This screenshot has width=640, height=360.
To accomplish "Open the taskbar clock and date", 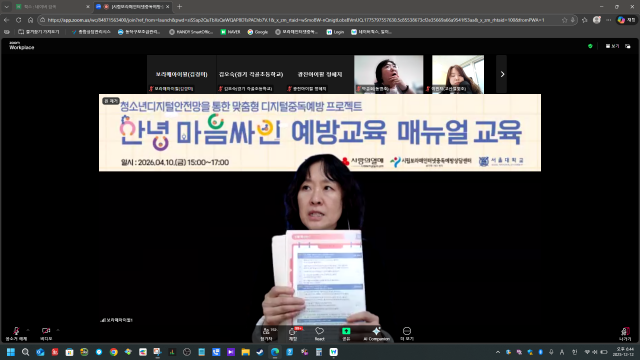I will tap(624, 352).
